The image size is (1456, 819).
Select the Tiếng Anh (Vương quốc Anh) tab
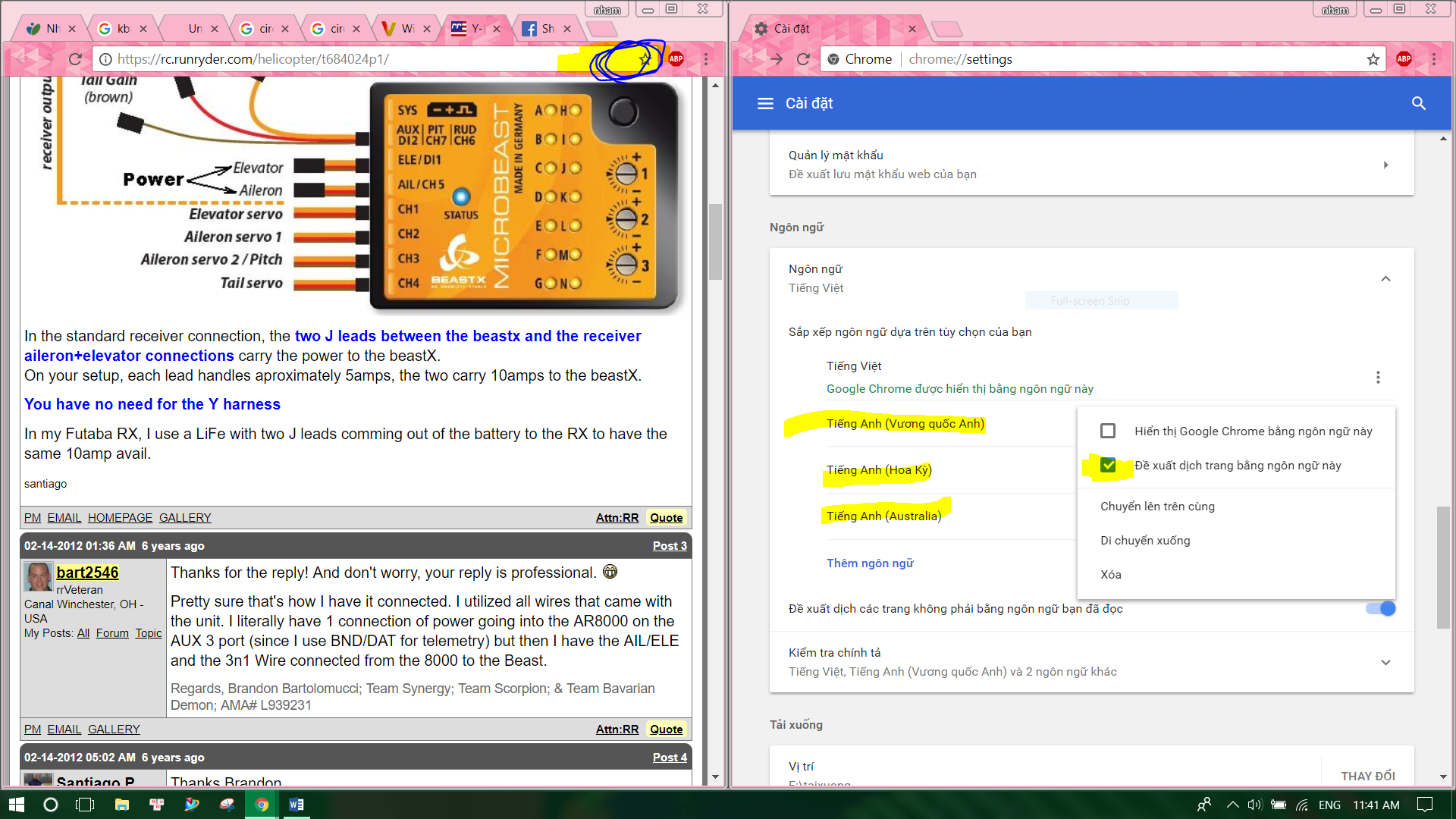[x=904, y=423]
